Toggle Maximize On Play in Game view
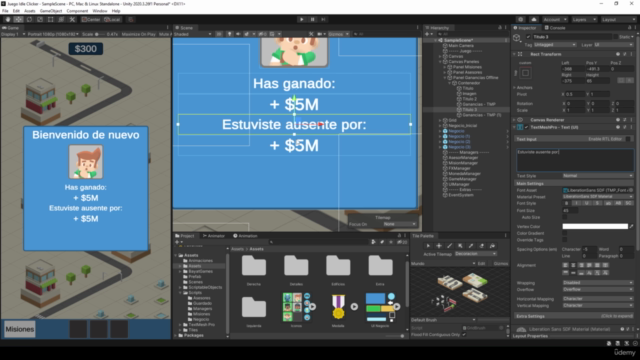The image size is (640, 360). click(139, 34)
